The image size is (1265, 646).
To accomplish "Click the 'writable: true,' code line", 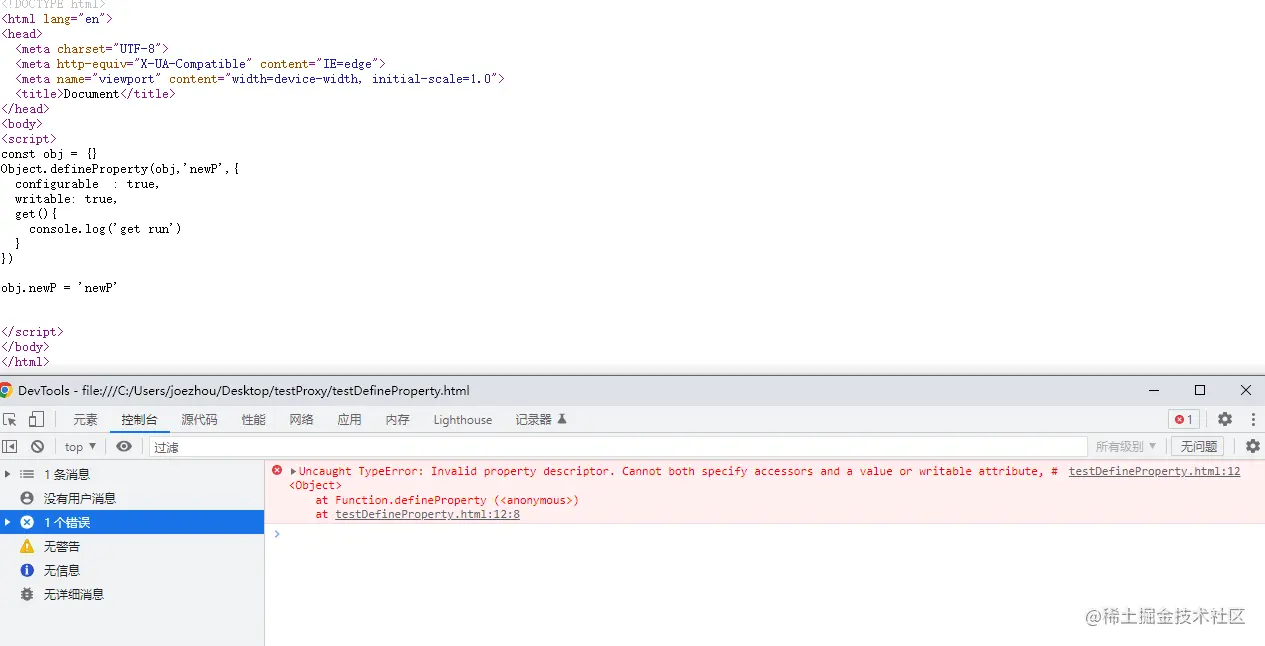I will 66,199.
